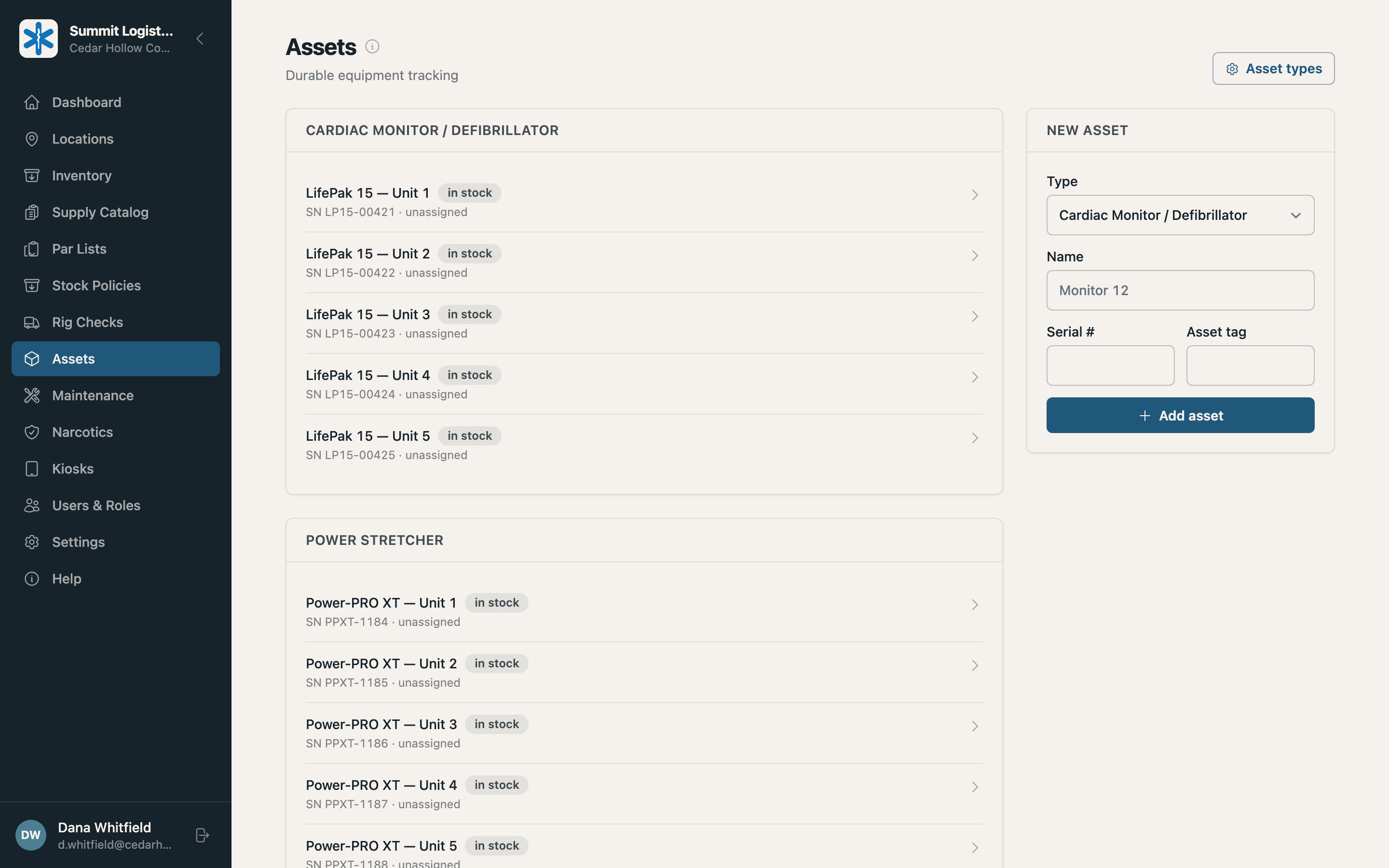Open Maintenance page
Screen dimensions: 1389x868
point(115,395)
